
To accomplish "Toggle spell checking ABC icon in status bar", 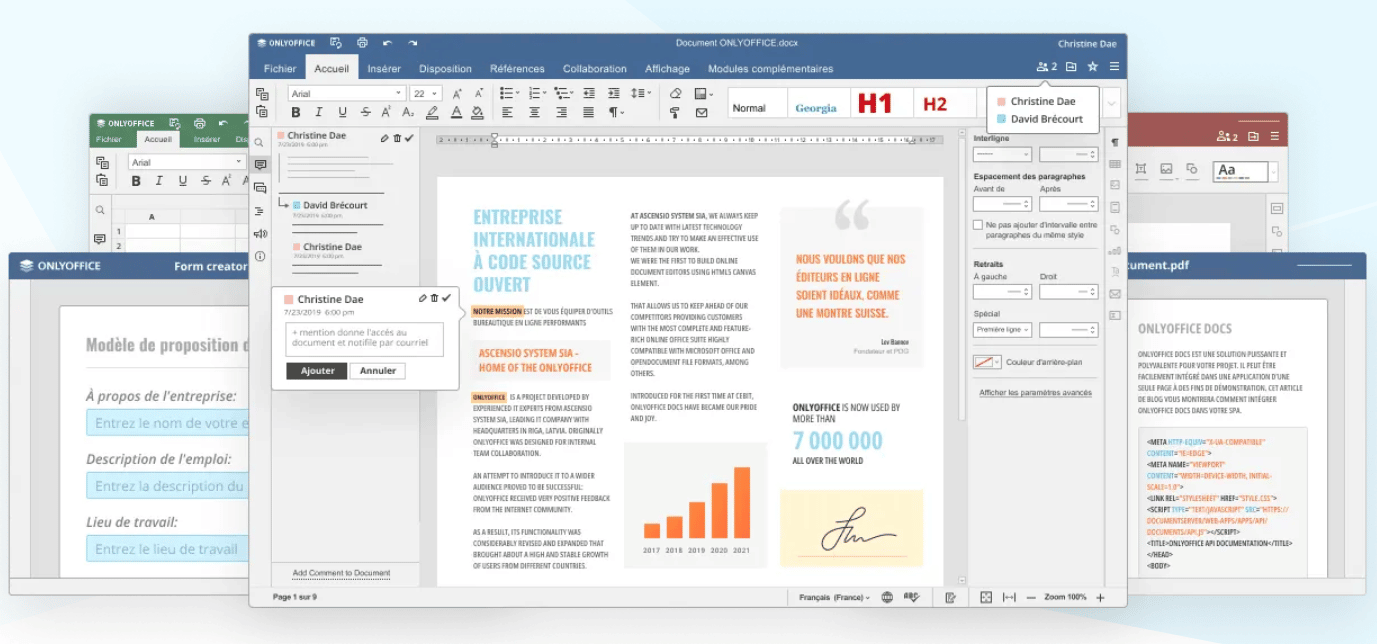I will tap(911, 597).
